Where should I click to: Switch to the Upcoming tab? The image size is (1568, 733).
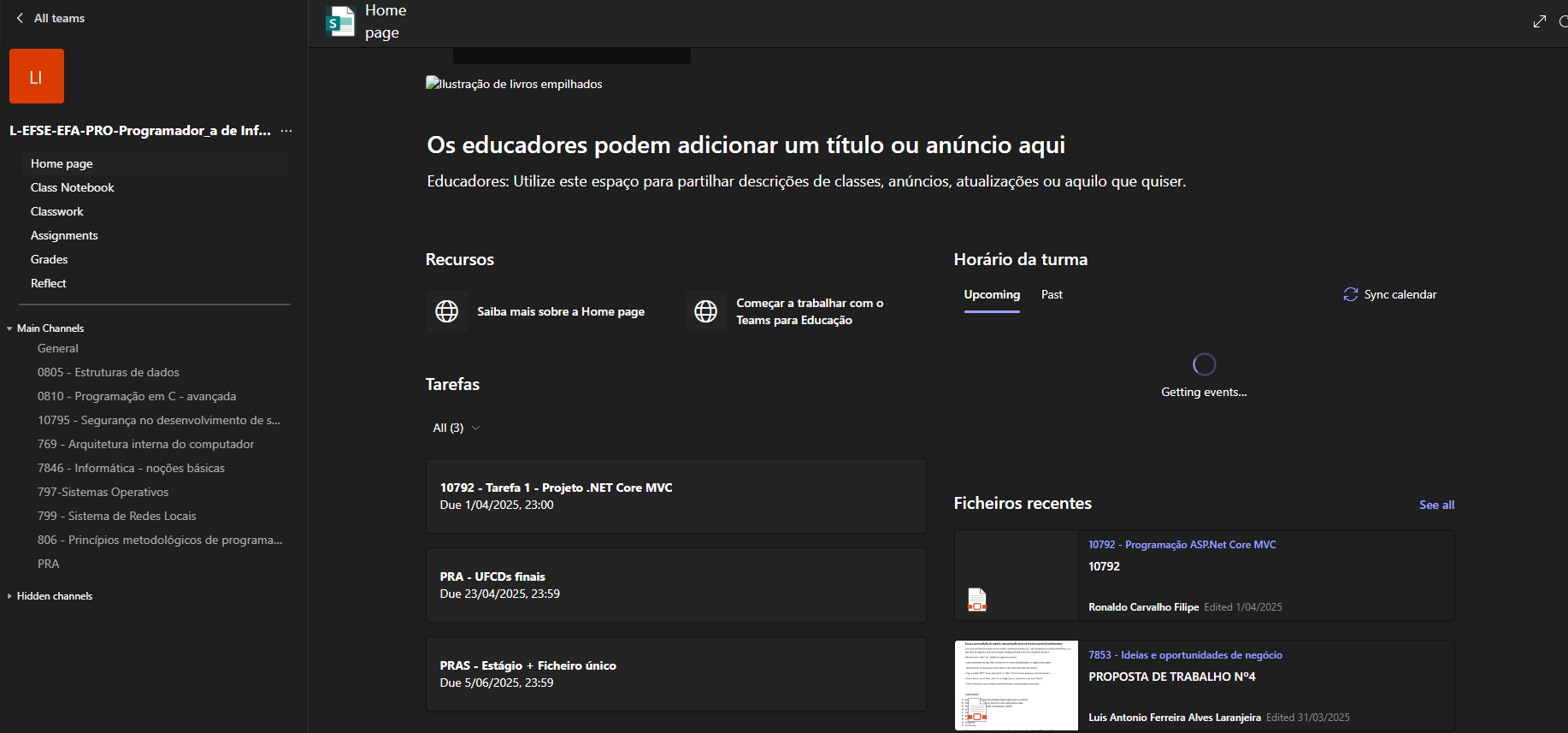click(x=992, y=294)
